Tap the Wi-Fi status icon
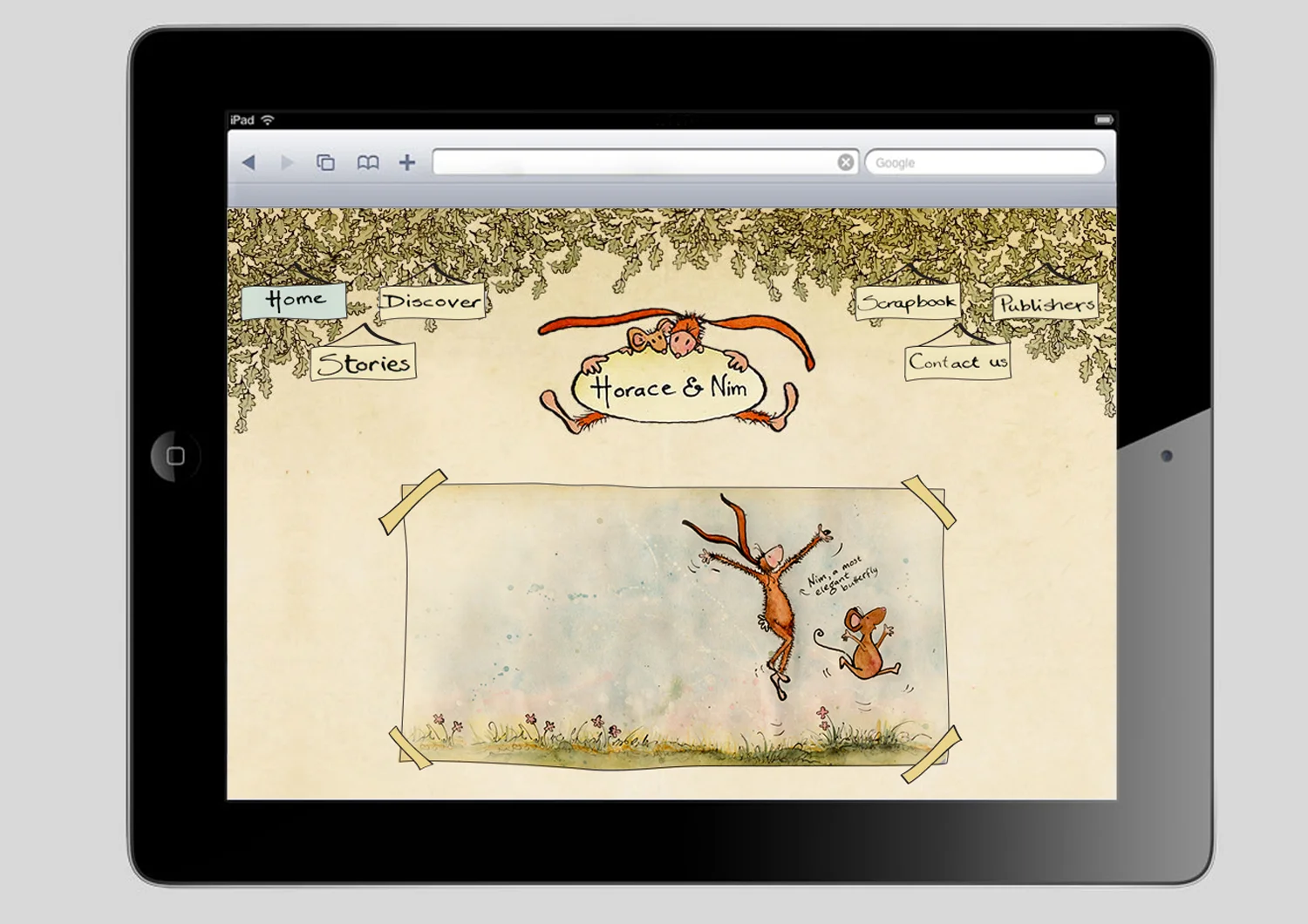Screen dimensions: 1308x924 (x=268, y=119)
